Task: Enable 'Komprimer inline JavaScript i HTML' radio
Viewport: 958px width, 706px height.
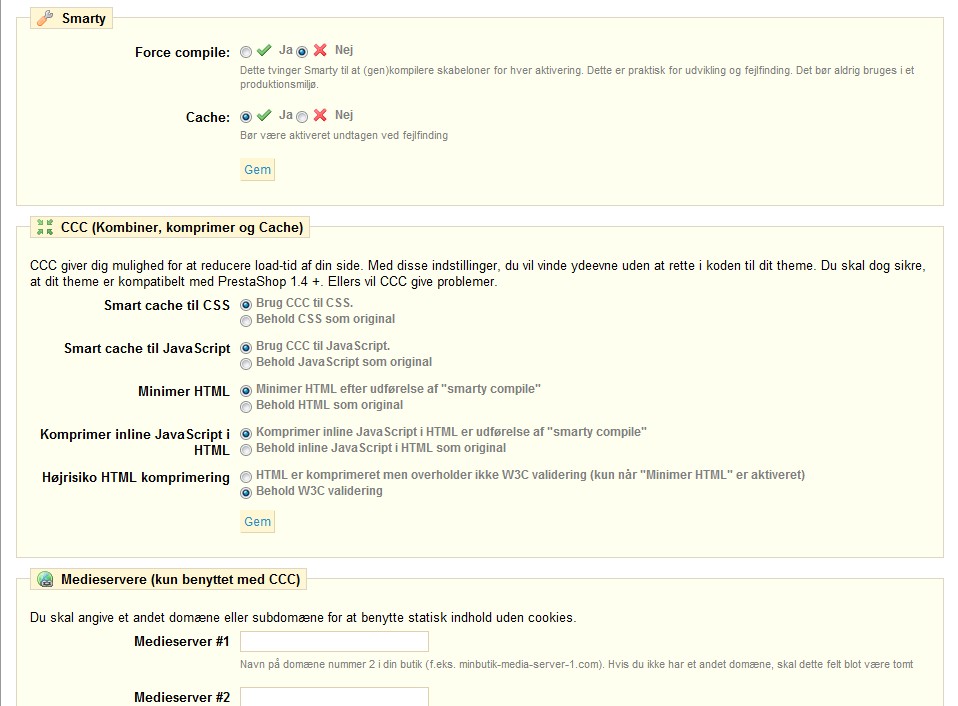Action: coord(246,434)
